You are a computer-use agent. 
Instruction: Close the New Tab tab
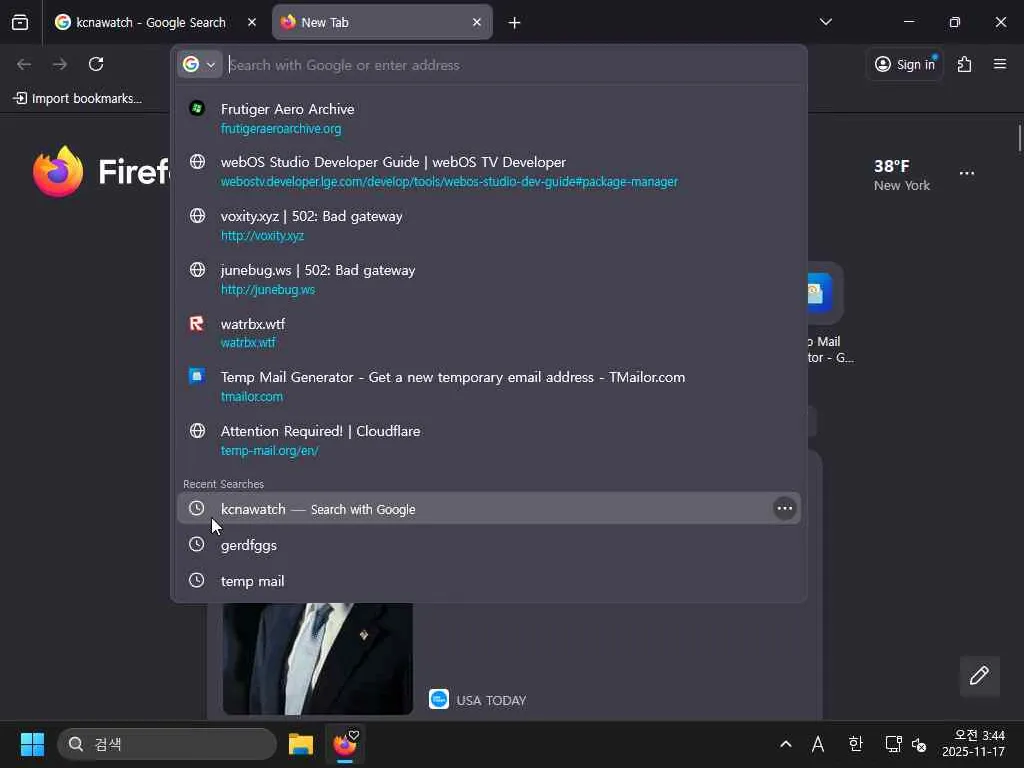point(477,22)
